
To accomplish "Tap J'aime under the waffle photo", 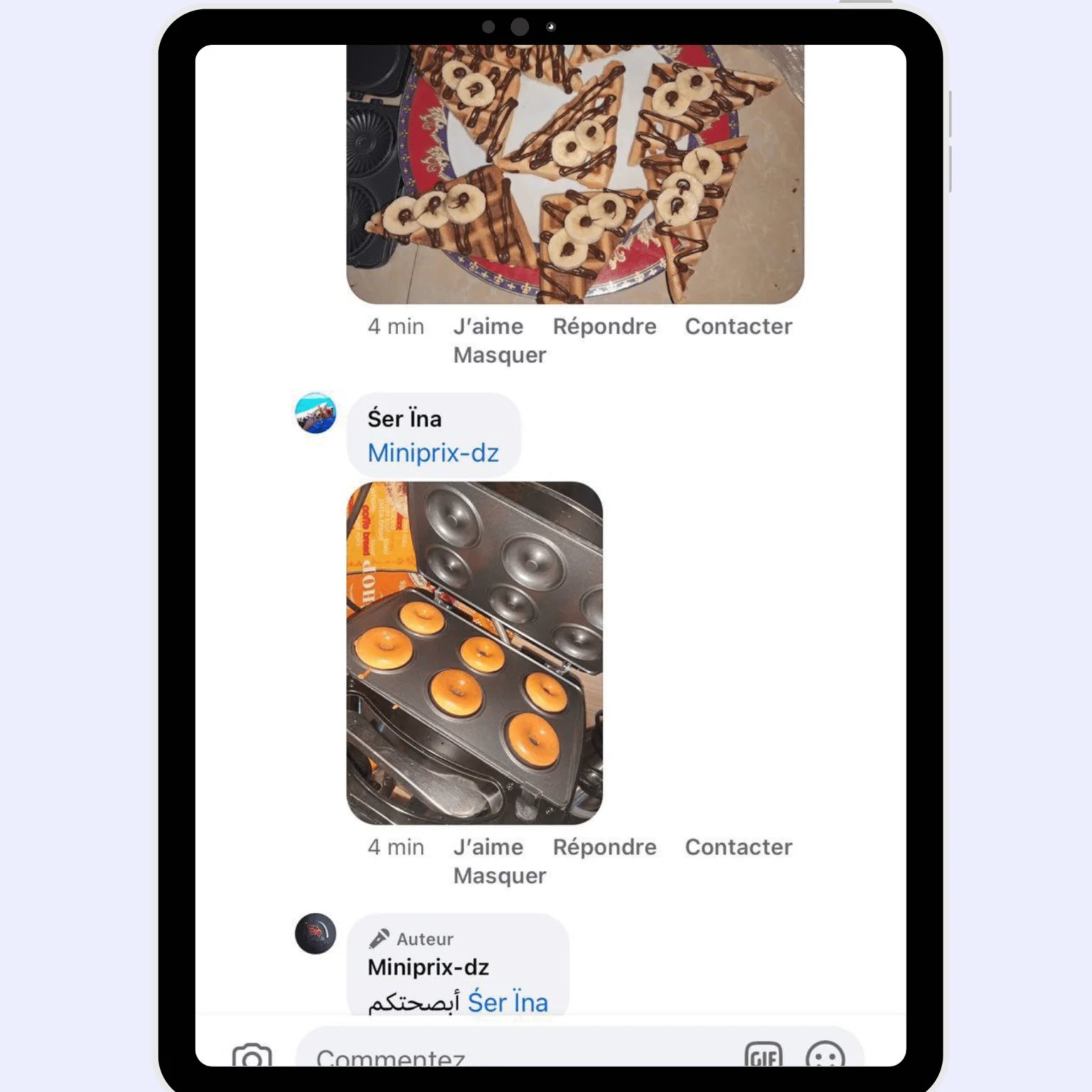I will tap(488, 326).
